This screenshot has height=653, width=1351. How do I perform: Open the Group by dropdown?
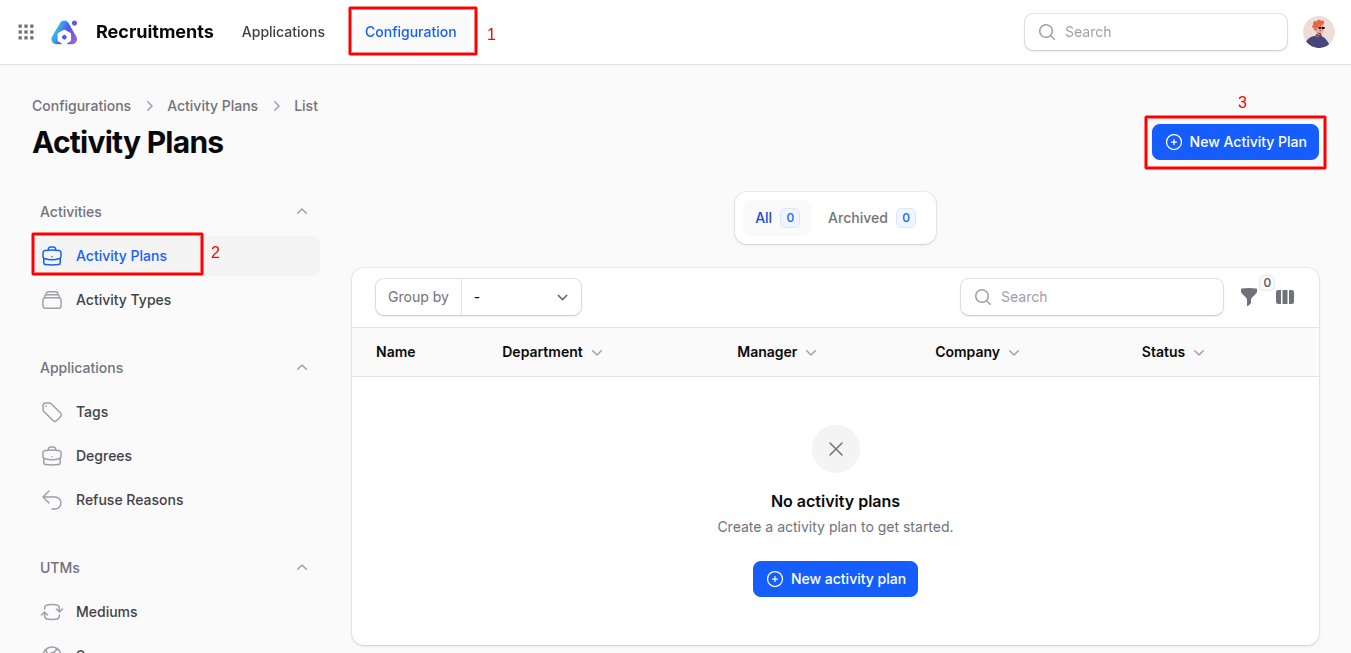tap(520, 297)
